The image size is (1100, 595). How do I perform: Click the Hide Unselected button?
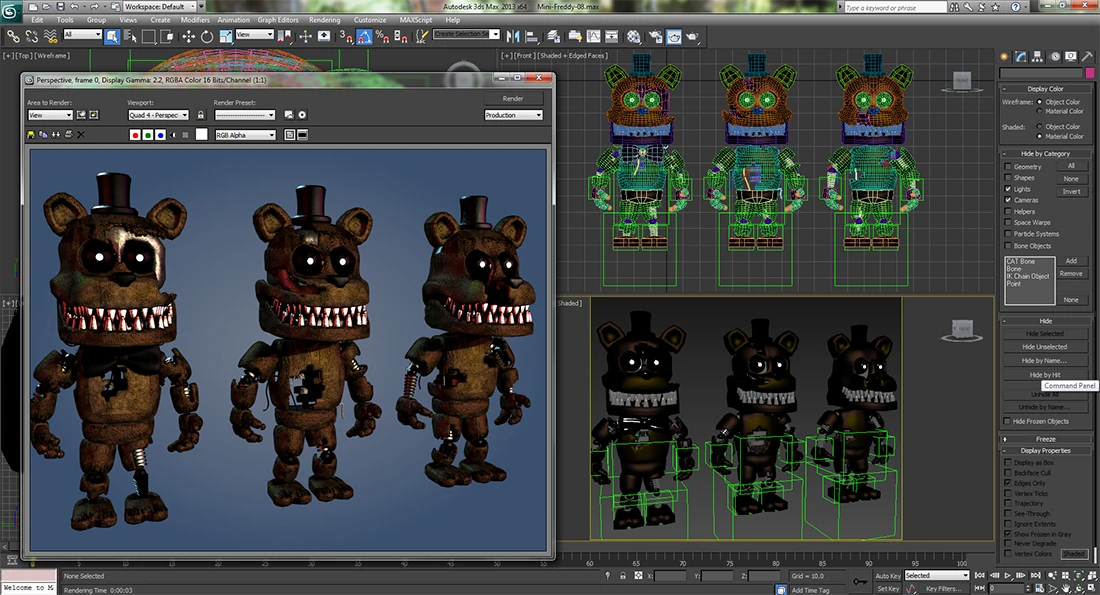pyautogui.click(x=1045, y=347)
